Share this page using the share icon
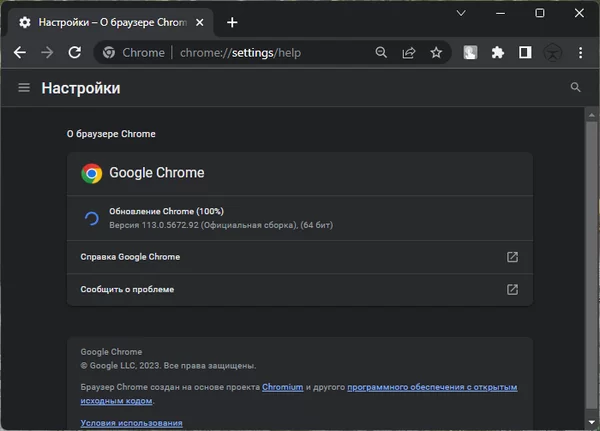 pyautogui.click(x=408, y=53)
